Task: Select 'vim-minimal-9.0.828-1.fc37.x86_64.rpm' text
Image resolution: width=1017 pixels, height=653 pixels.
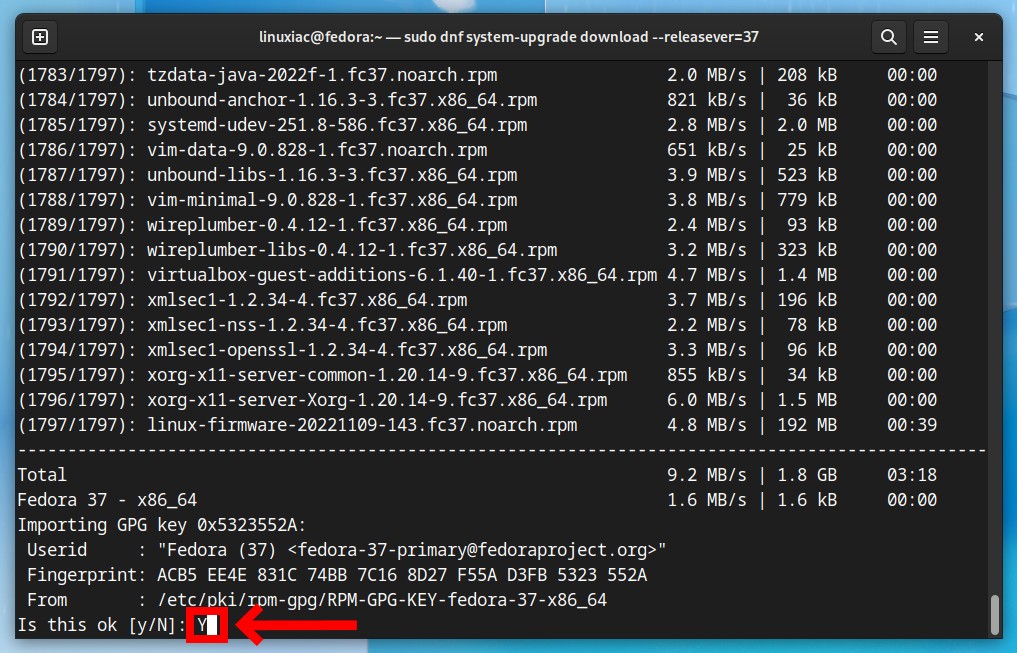Action: pyautogui.click(x=332, y=200)
